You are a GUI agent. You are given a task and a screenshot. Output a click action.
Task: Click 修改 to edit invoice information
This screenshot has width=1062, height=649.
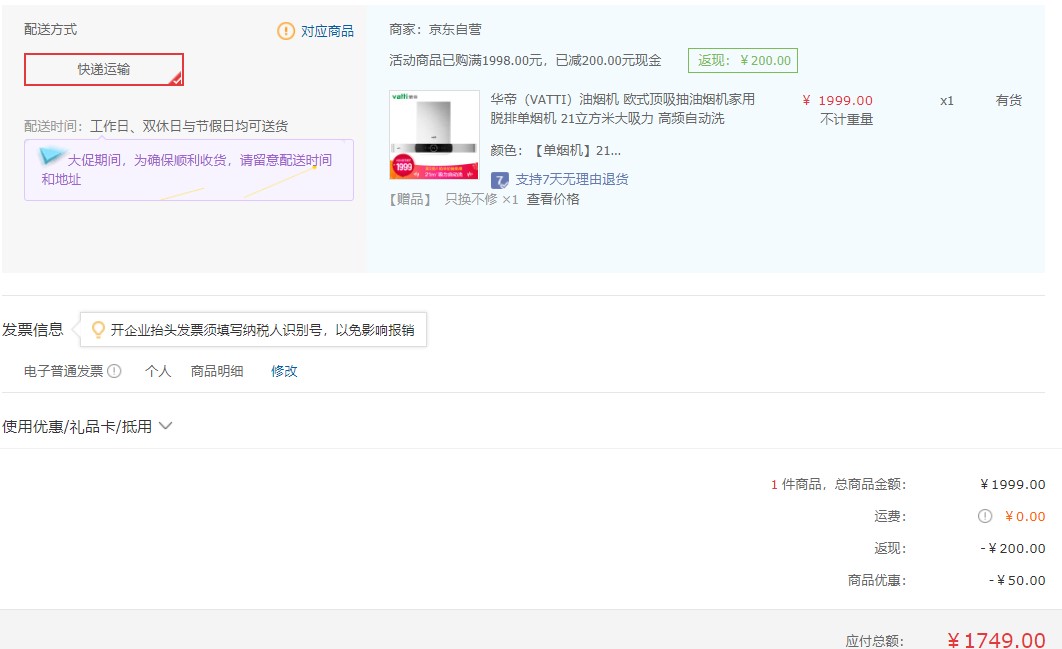(284, 371)
